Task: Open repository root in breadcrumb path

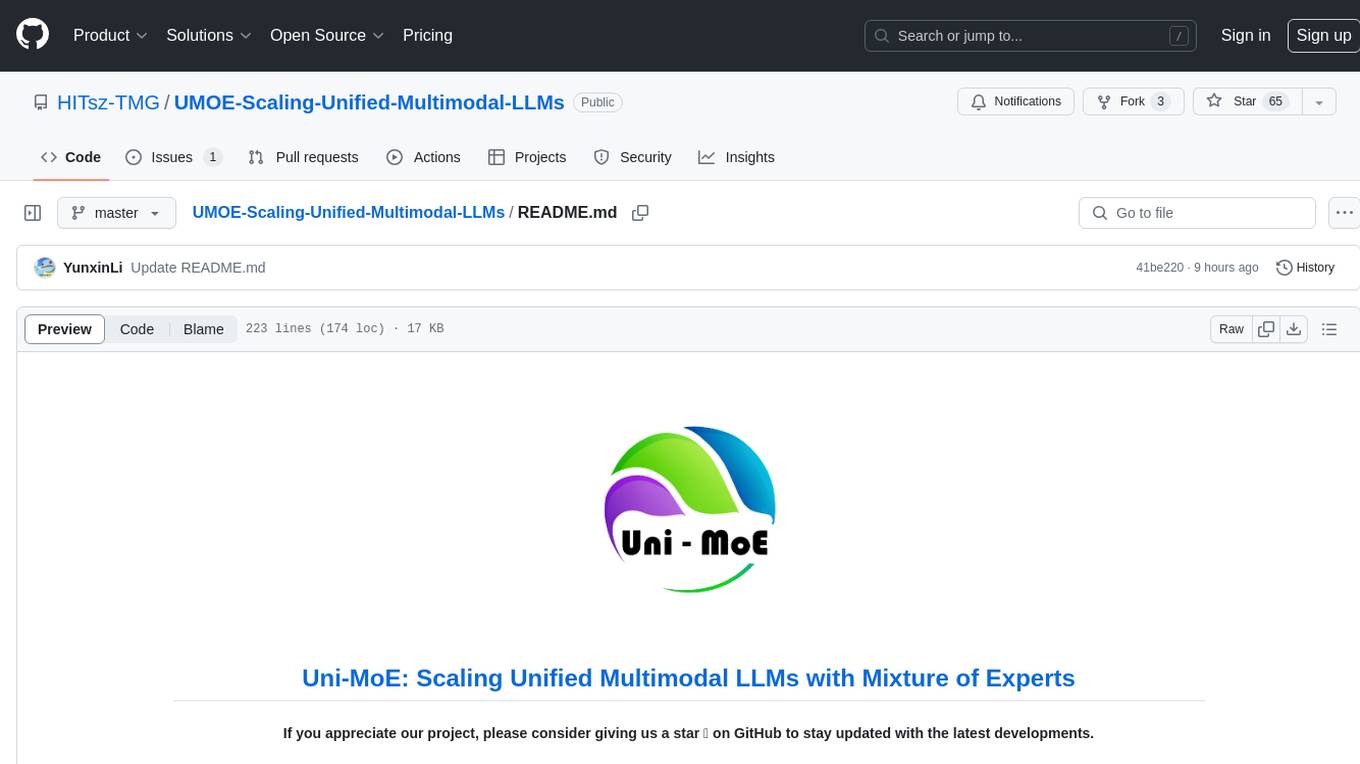Action: pyautogui.click(x=348, y=212)
